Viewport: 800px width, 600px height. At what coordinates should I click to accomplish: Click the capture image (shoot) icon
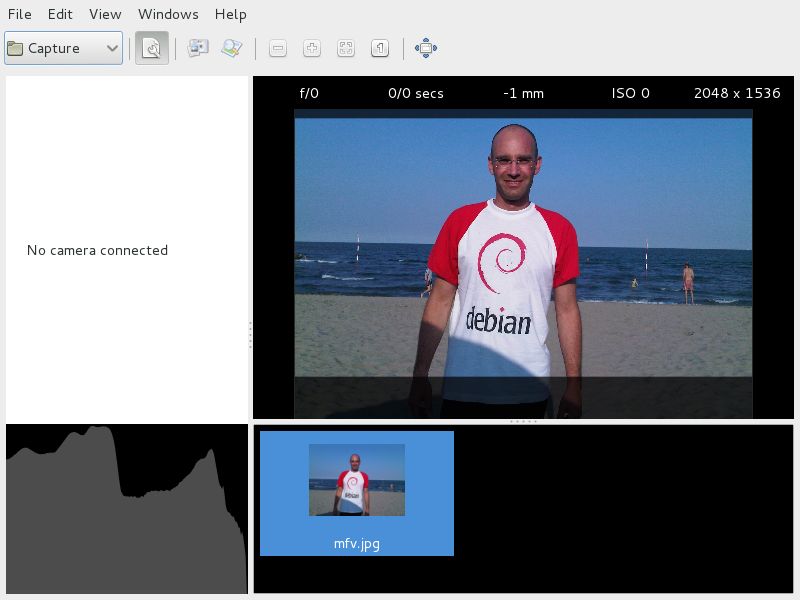coord(198,48)
